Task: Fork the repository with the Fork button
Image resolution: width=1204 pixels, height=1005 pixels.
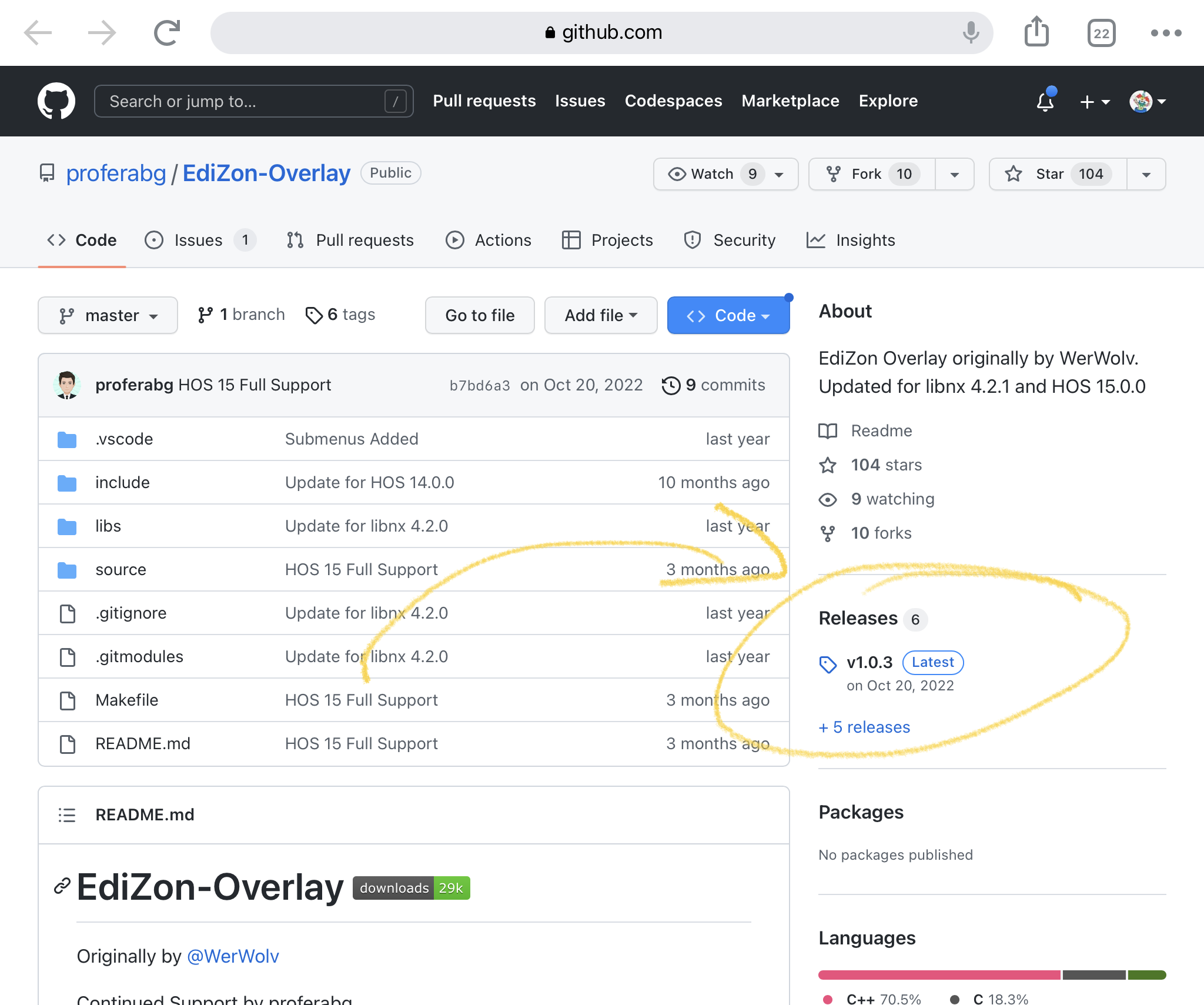Action: [x=872, y=174]
